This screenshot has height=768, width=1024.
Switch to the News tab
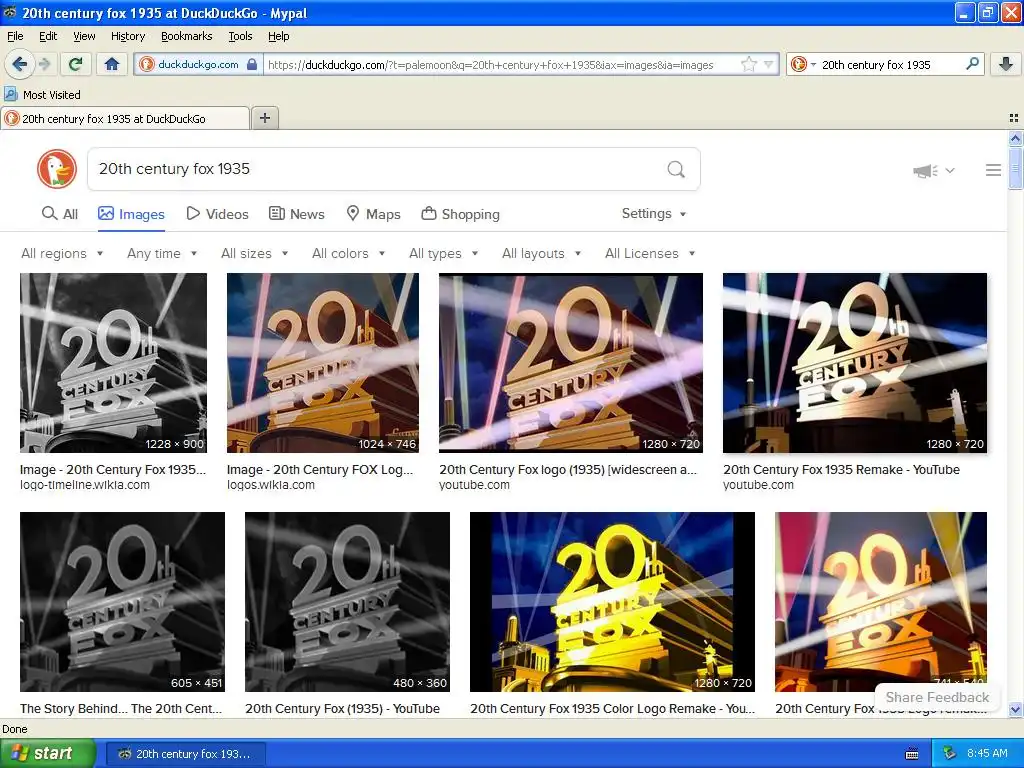(296, 214)
